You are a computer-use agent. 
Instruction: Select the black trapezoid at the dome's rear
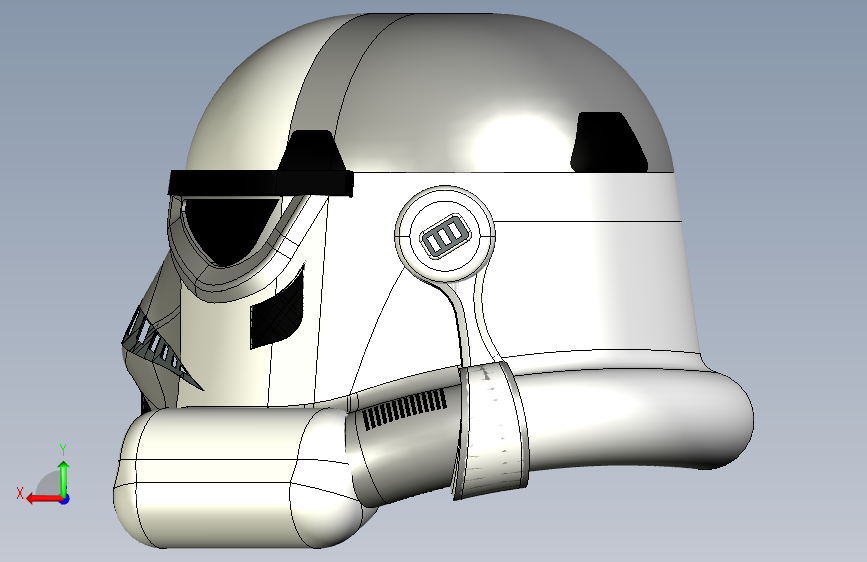pyautogui.click(x=608, y=142)
